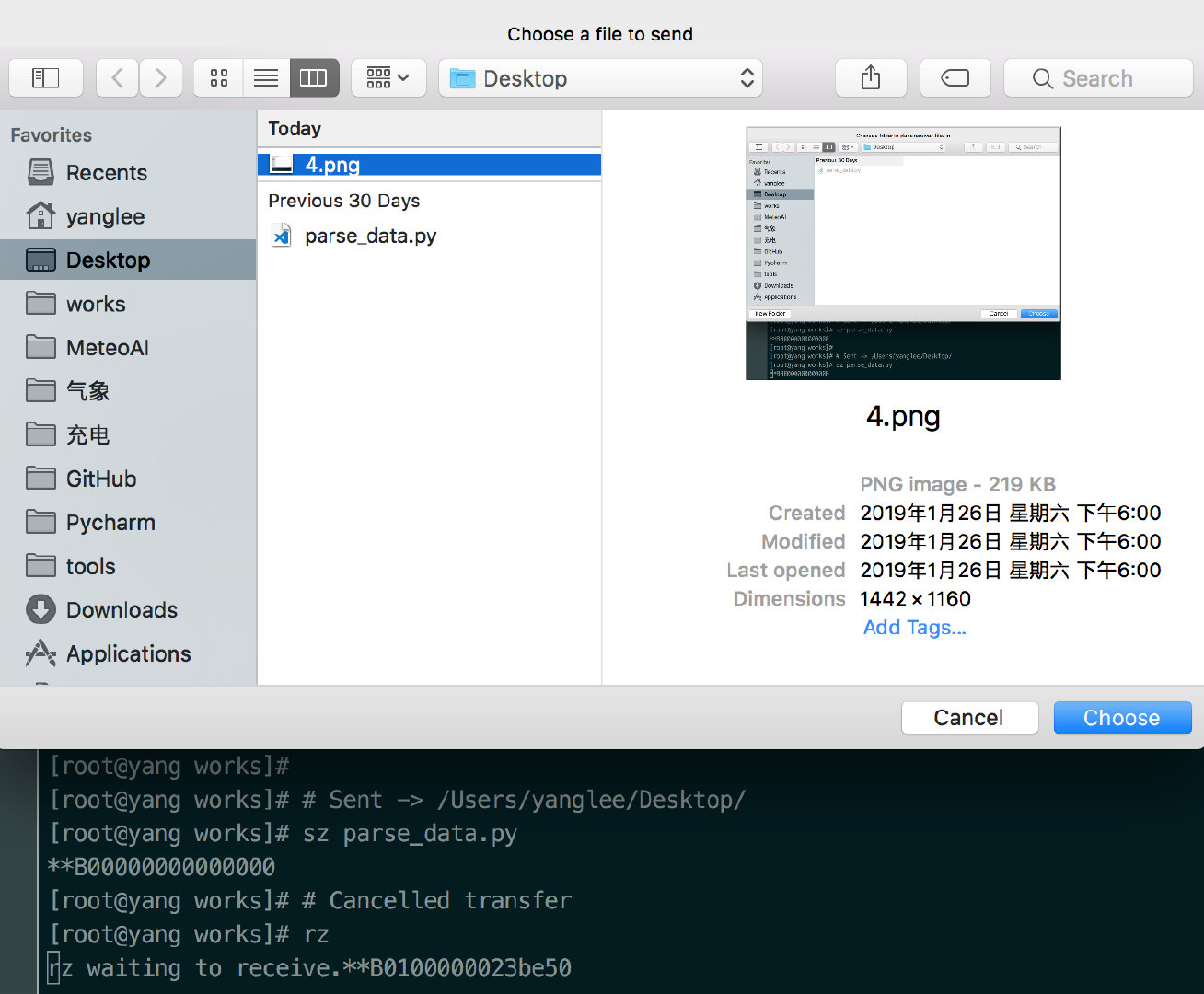1204x994 pixels.
Task: Open the yanglee home folder
Action: [105, 217]
